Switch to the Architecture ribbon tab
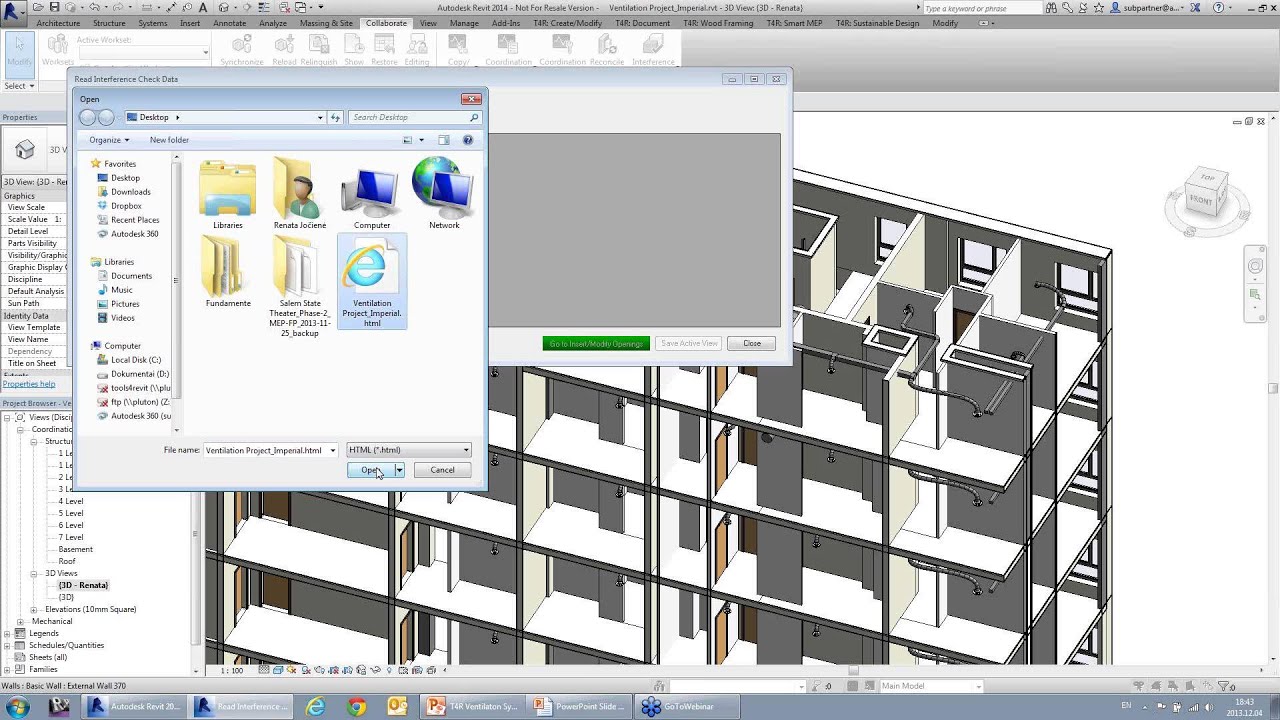Image resolution: width=1280 pixels, height=720 pixels. point(58,23)
